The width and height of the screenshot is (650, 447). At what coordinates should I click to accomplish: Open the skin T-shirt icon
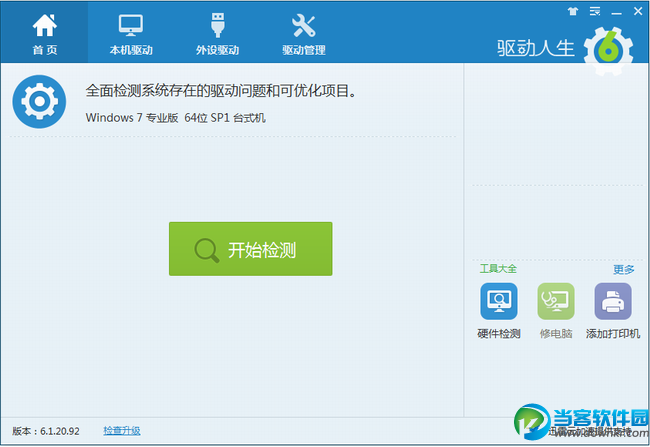coord(573,12)
